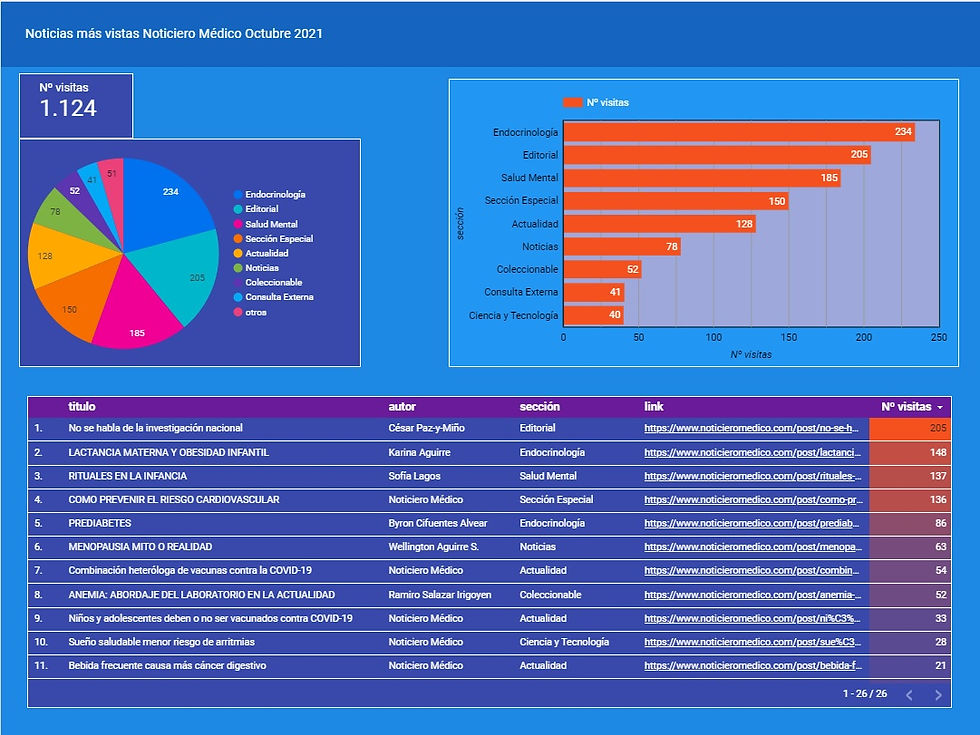
Task: Click the visits value 86 cell
Action: 910,524
